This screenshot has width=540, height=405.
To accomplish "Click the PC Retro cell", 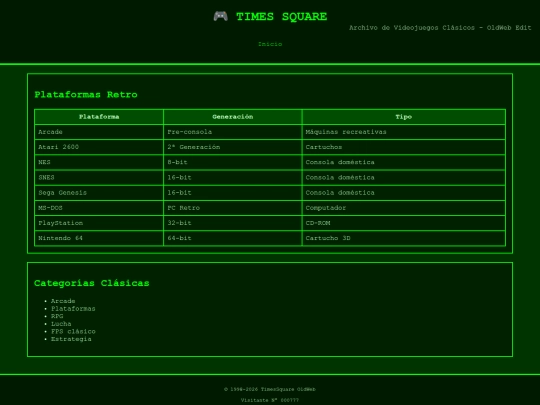I will click(x=232, y=208).
